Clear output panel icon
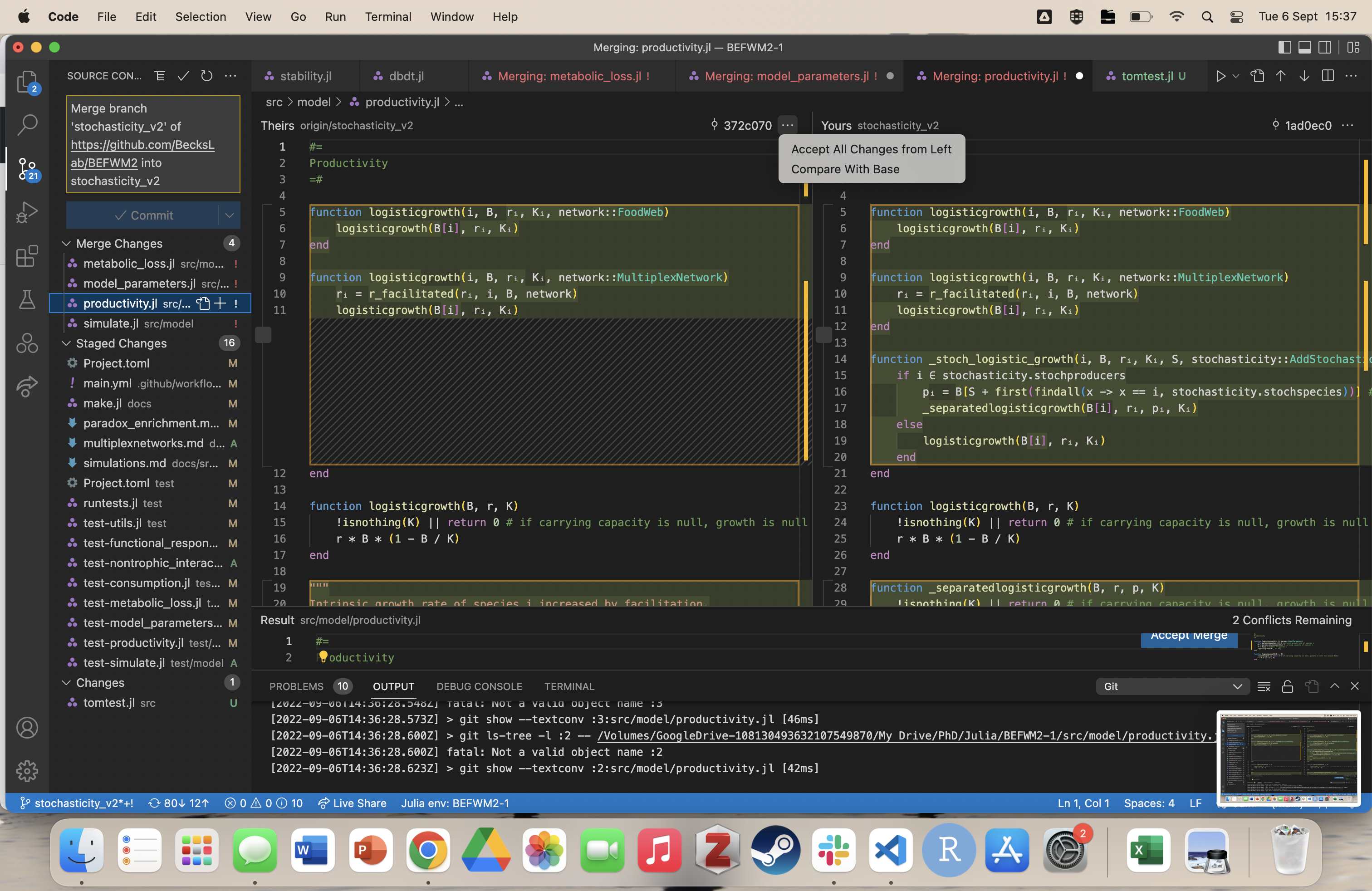 1264,686
